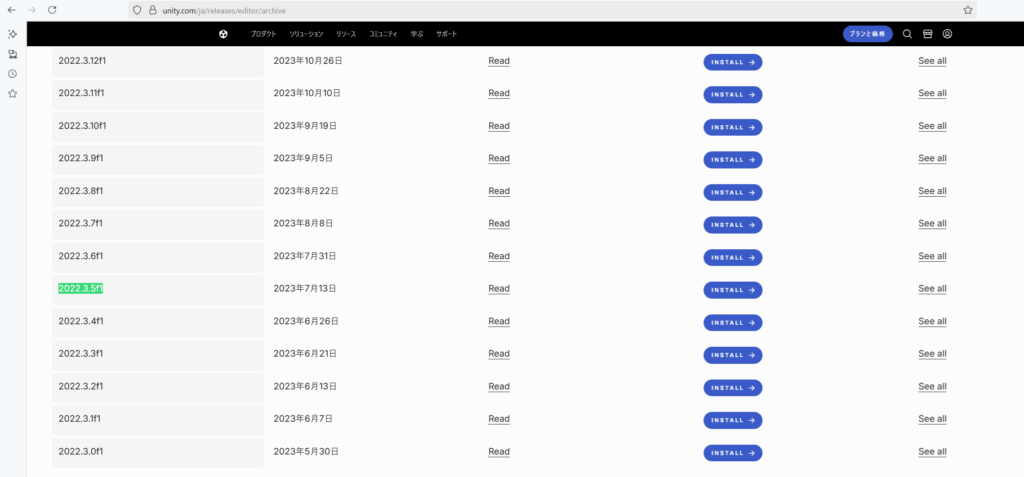This screenshot has height=477, width=1024.
Task: Read release notes for 2022.3.3f1
Action: click(x=499, y=354)
